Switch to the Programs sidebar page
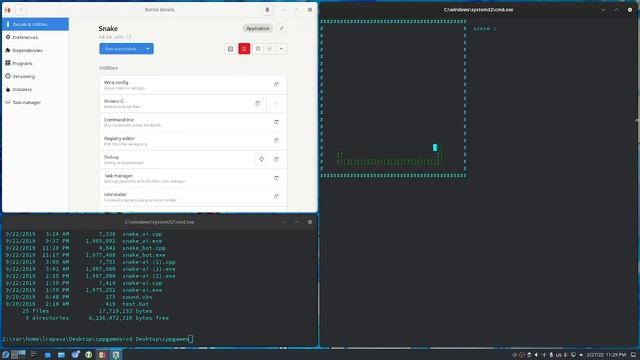Screen dimensions: 640x360 coord(36,63)
